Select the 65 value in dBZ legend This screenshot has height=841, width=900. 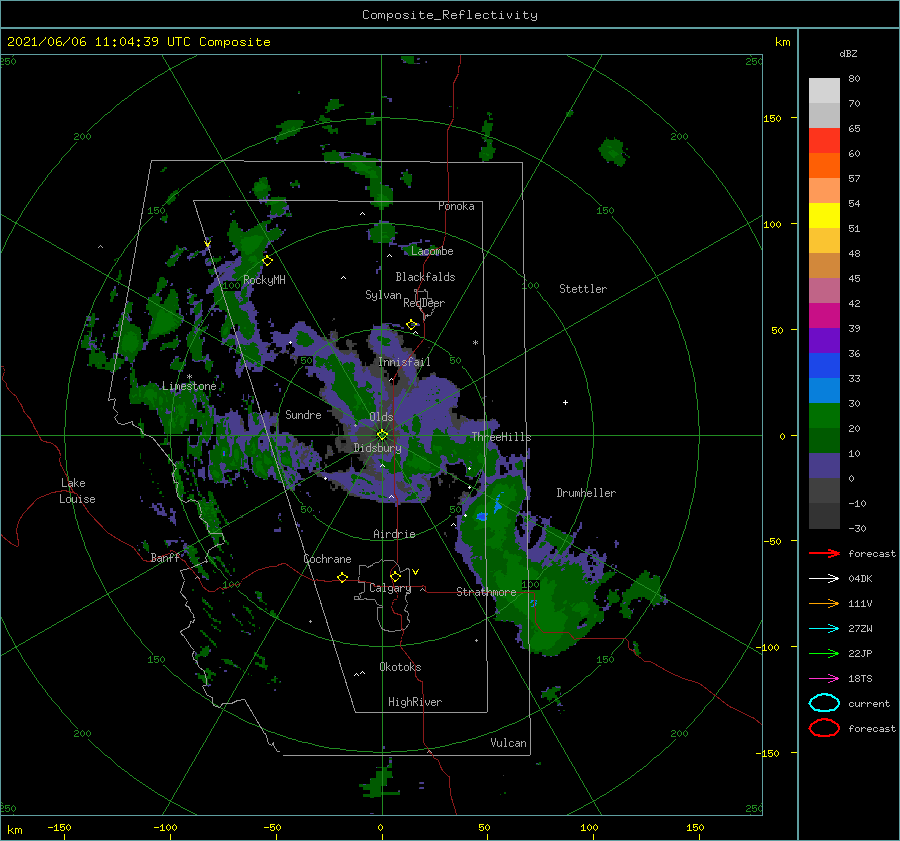tap(854, 129)
